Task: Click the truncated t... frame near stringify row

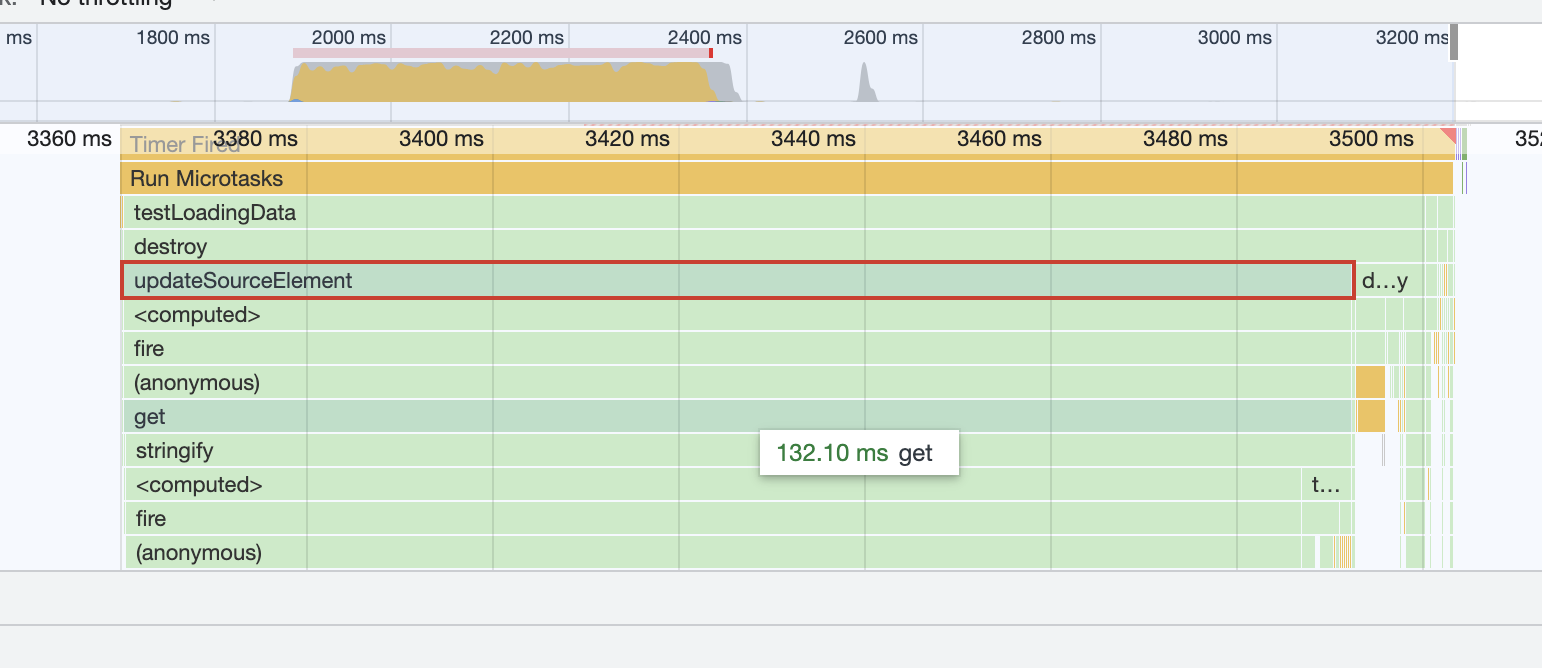Action: (x=1327, y=484)
